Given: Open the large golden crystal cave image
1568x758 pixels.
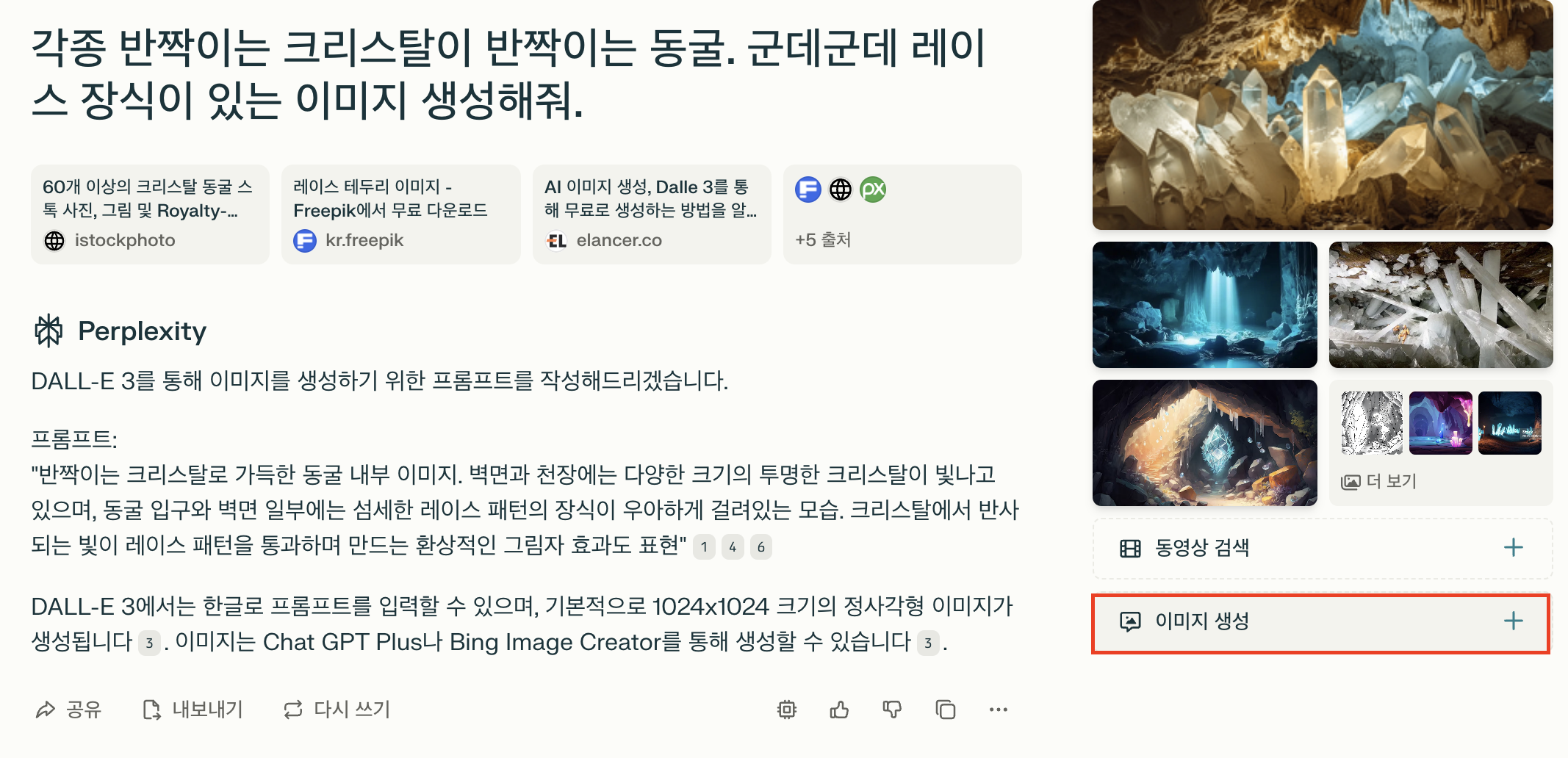Looking at the screenshot, I should (1323, 115).
